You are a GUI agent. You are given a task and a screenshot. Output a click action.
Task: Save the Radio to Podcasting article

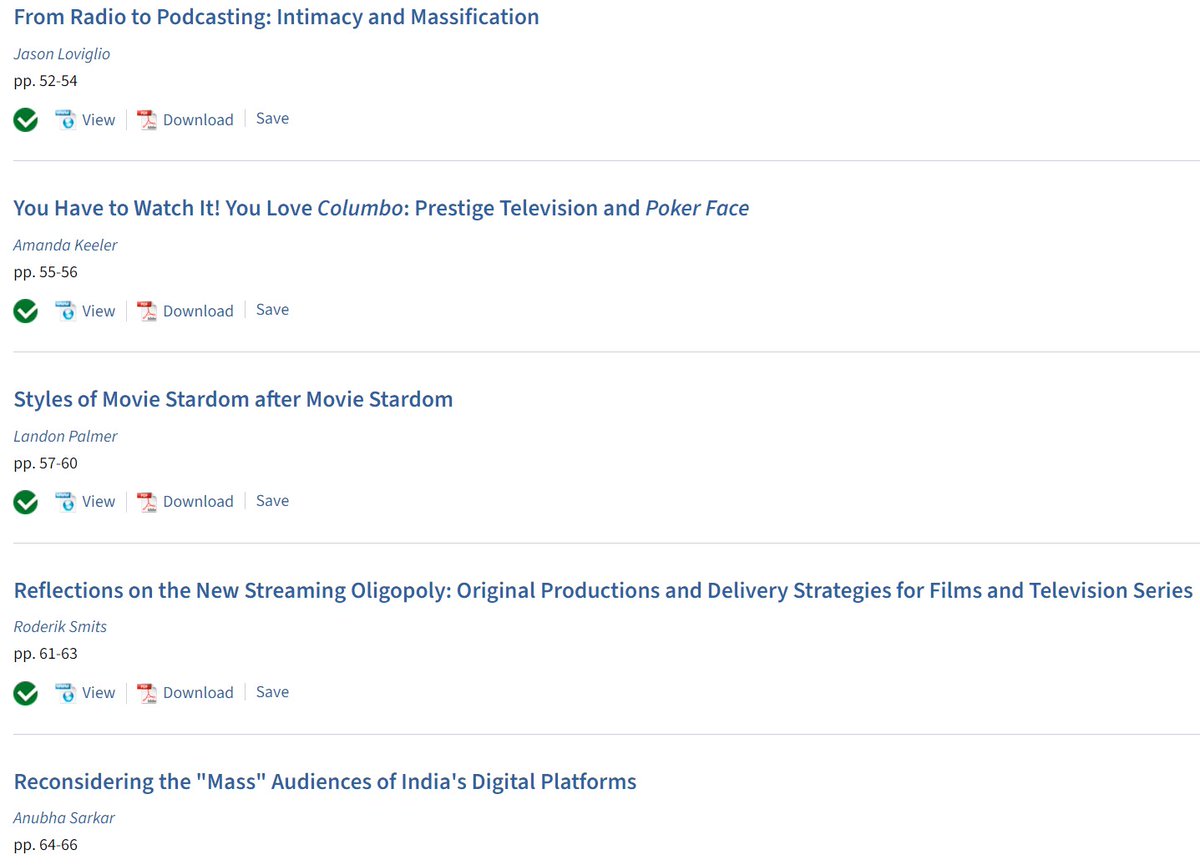coord(272,118)
